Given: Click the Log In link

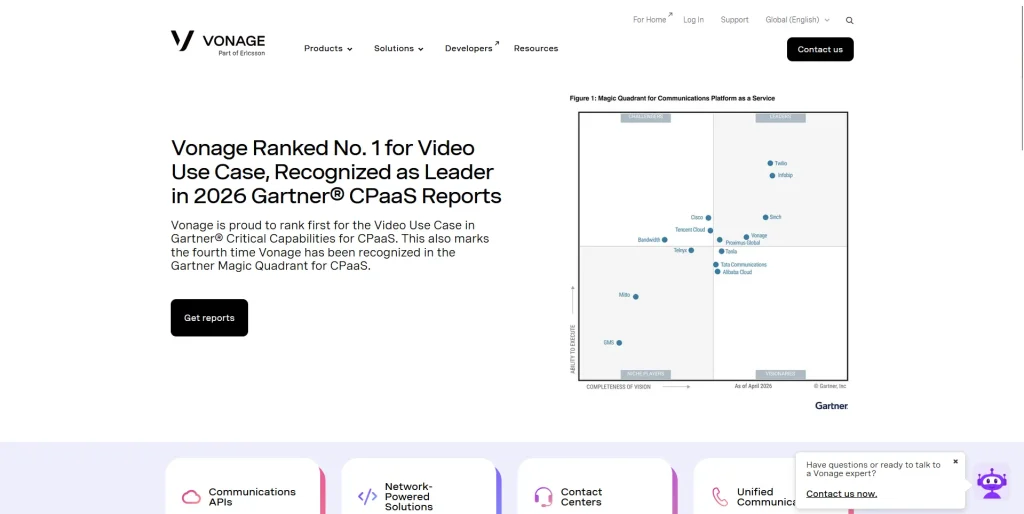Looking at the screenshot, I should point(693,20).
